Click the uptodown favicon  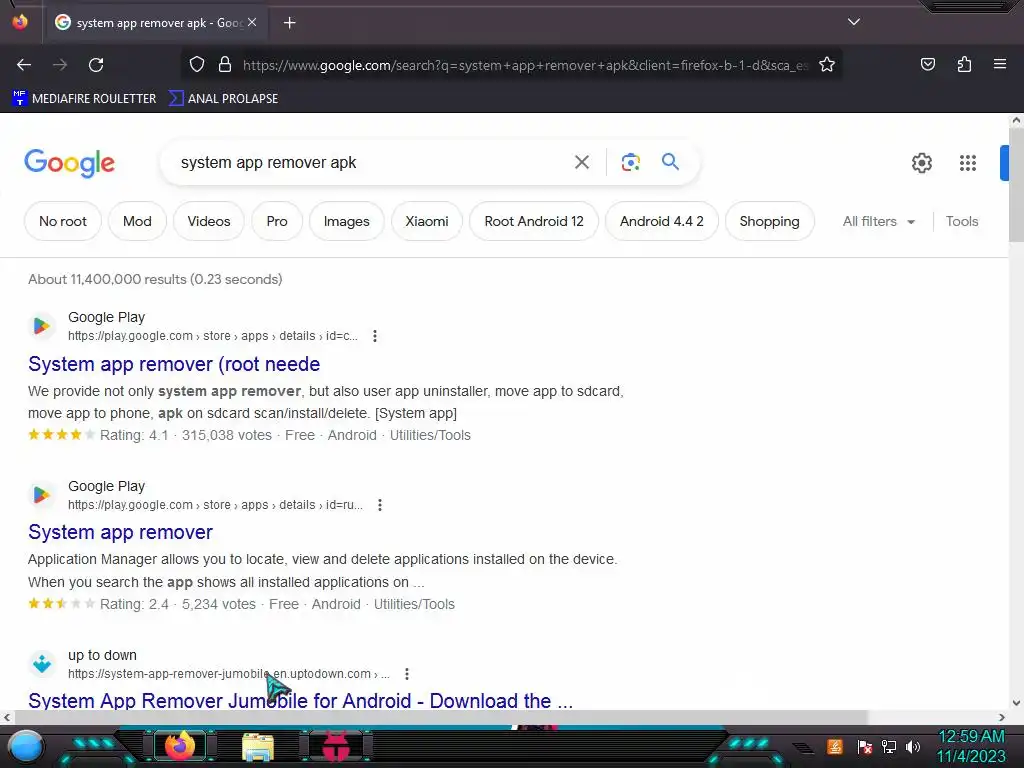42,664
